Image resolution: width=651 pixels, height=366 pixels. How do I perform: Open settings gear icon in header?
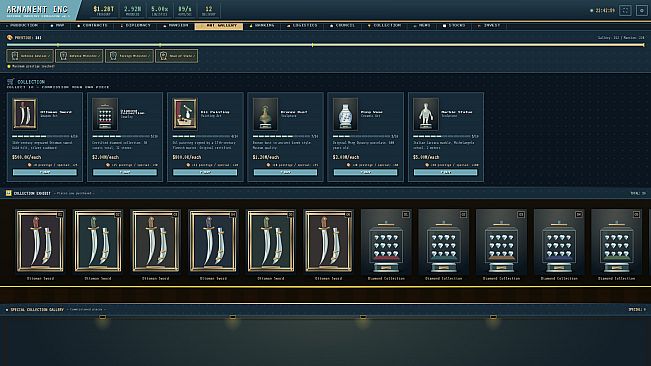tap(641, 10)
